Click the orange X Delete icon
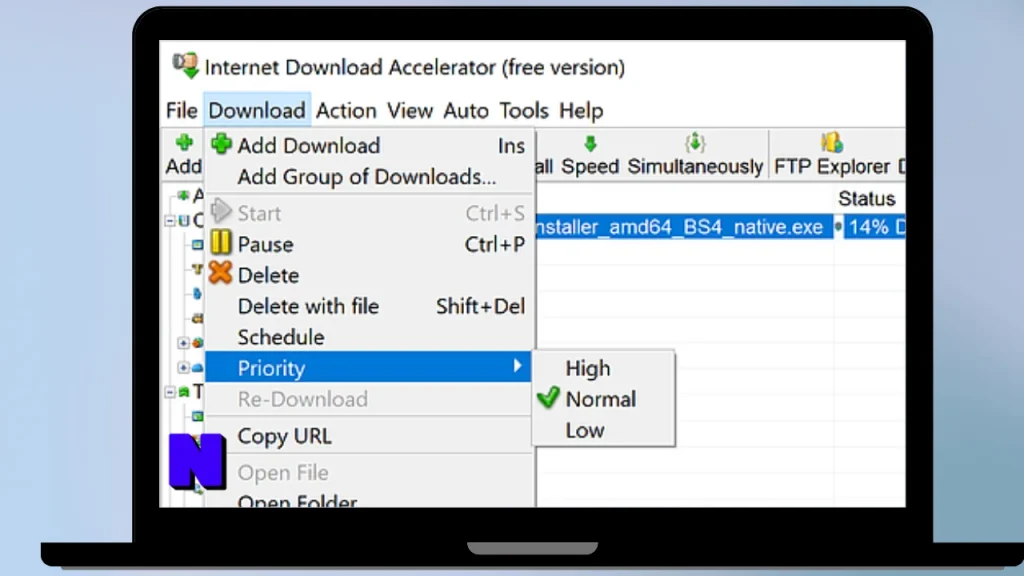Screen dimensions: 1024x576 pos(221,273)
